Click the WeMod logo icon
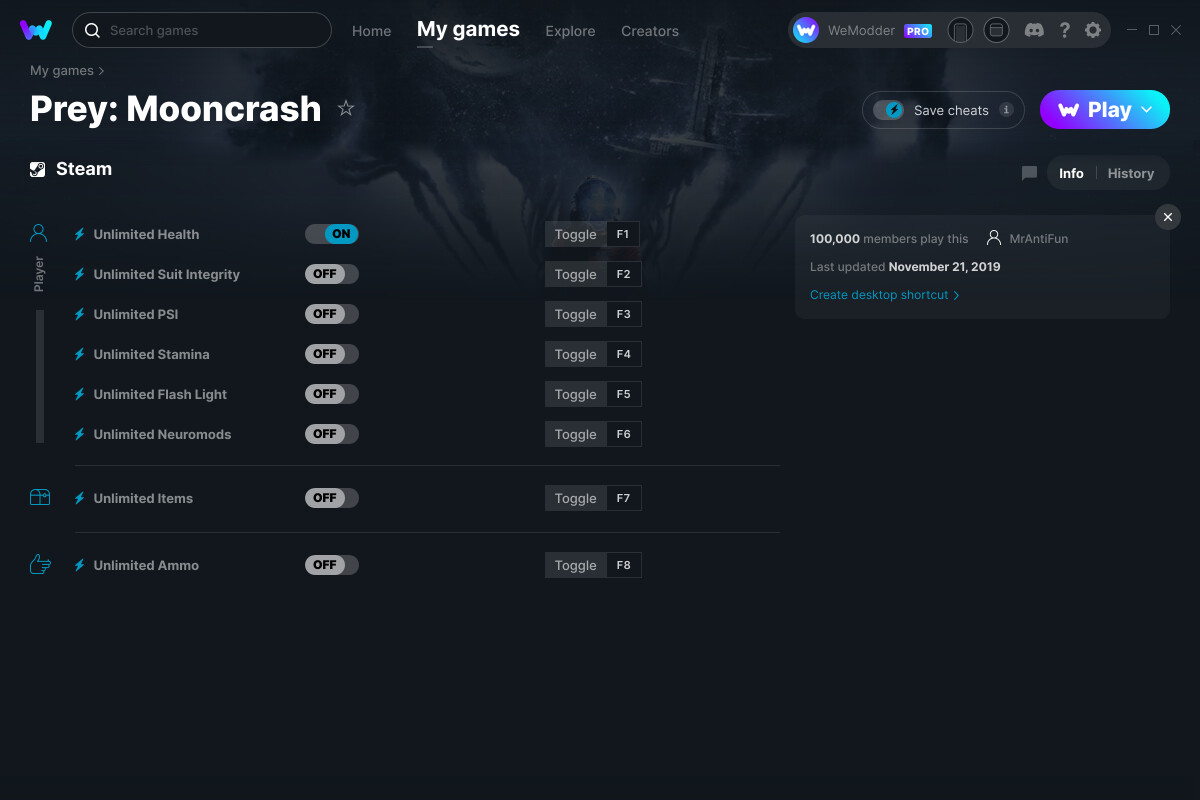 pos(36,30)
